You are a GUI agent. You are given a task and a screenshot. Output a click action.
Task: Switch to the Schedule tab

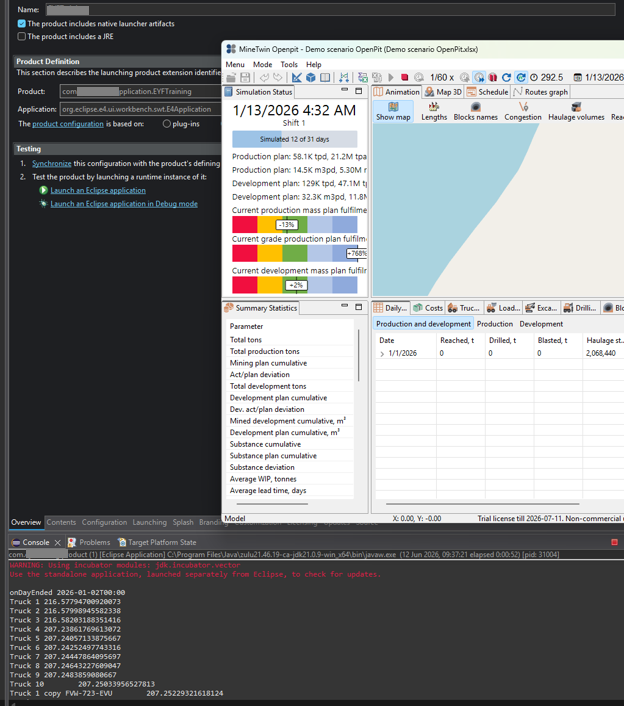(488, 92)
